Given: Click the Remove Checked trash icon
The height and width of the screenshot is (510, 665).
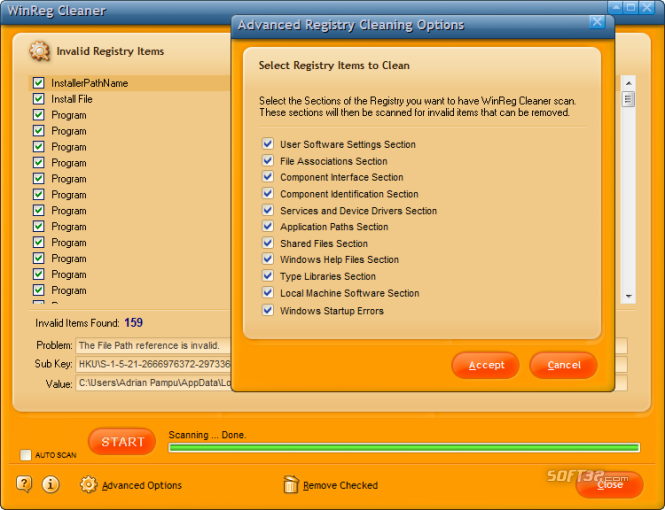Looking at the screenshot, I should point(291,484).
